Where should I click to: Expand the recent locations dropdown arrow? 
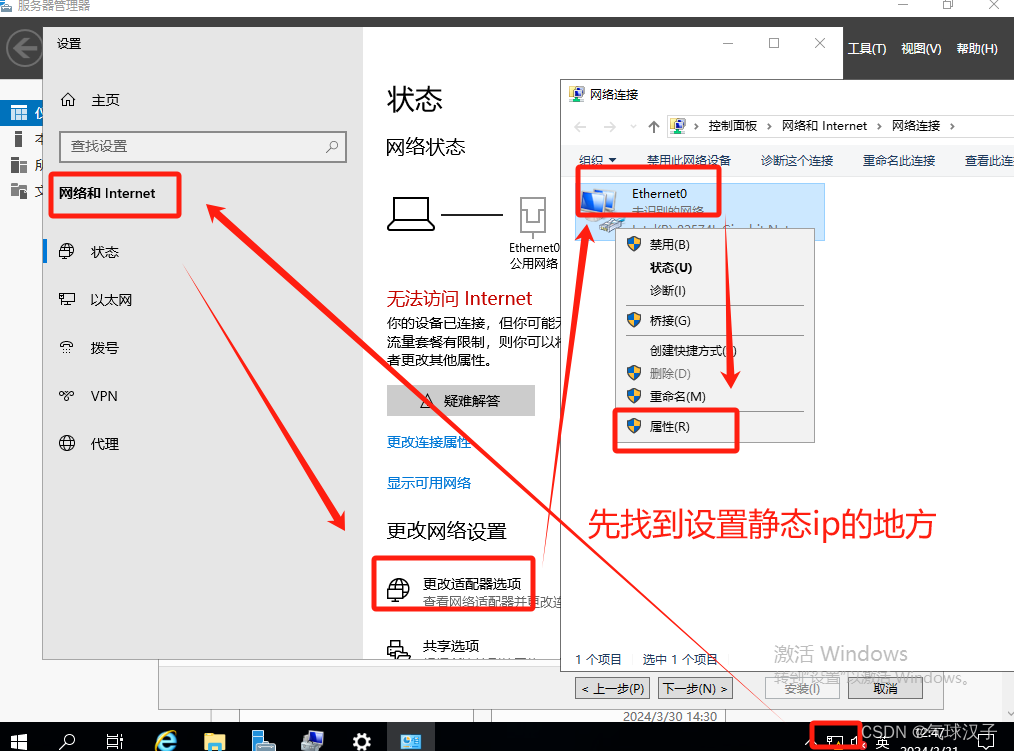pos(633,127)
